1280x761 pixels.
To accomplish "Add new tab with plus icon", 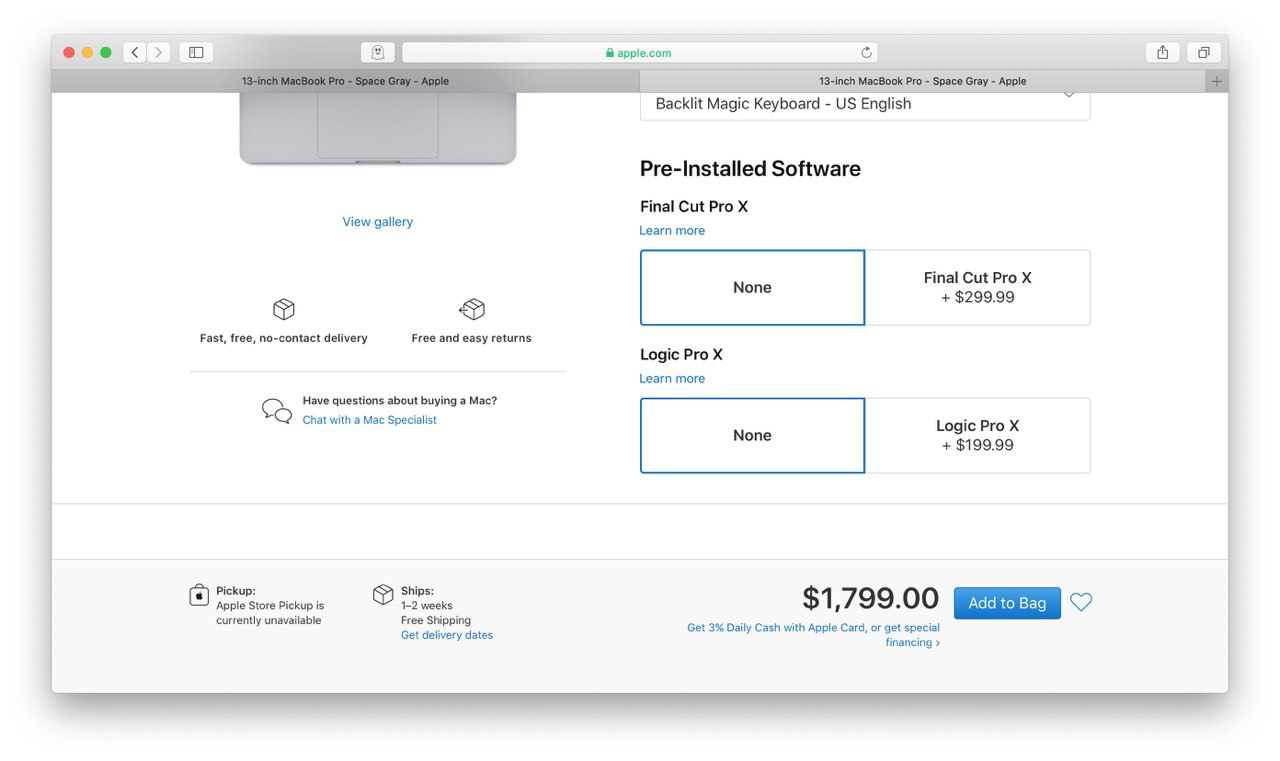I will [1217, 81].
